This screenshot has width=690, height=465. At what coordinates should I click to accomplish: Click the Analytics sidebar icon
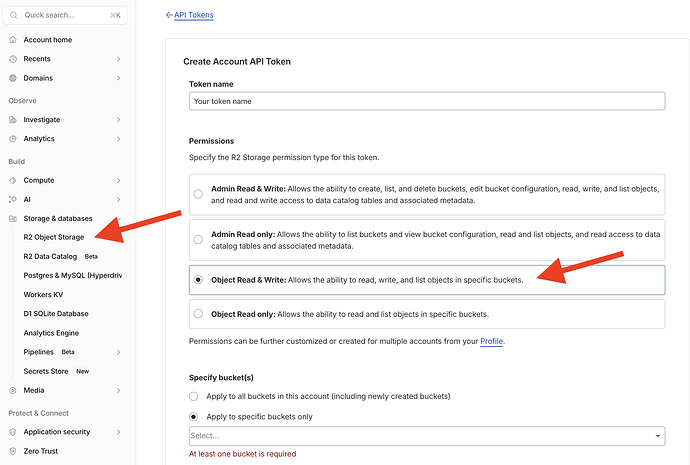[x=13, y=139]
